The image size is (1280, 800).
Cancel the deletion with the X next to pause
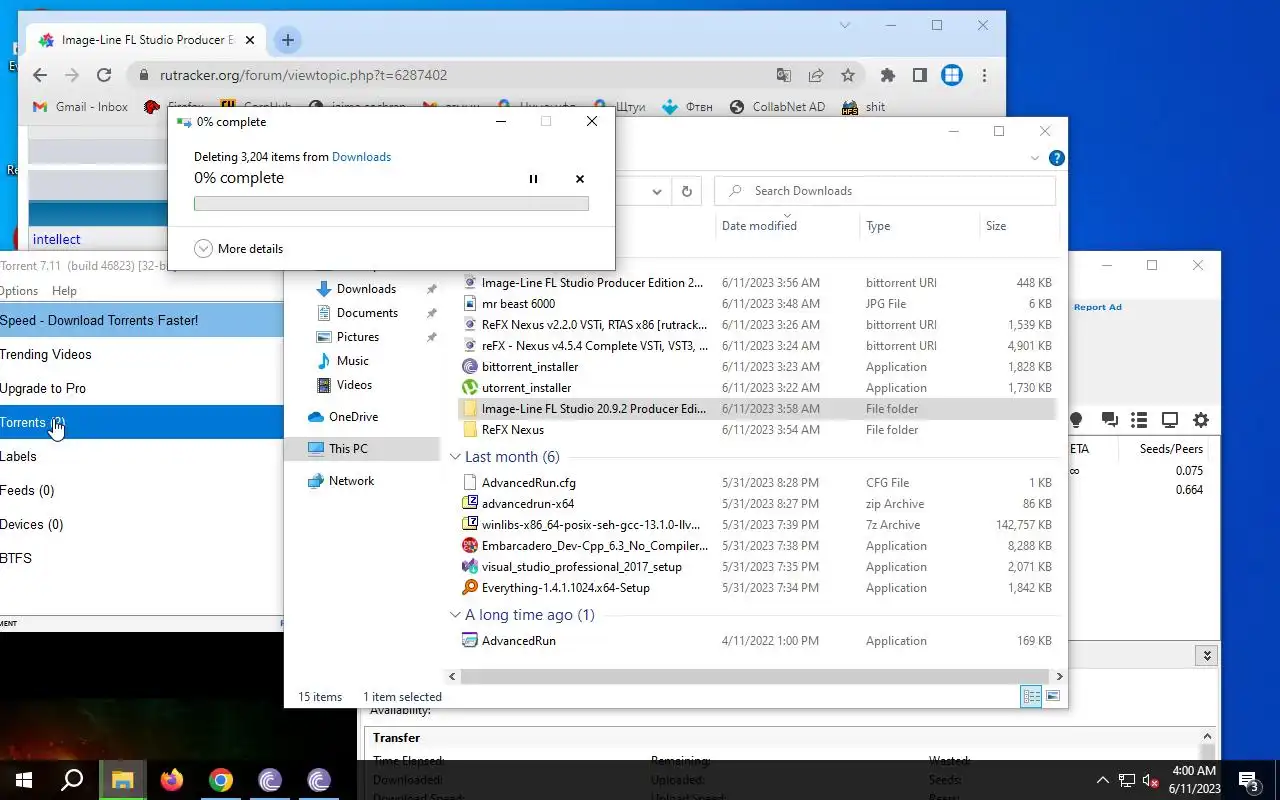pos(580,179)
